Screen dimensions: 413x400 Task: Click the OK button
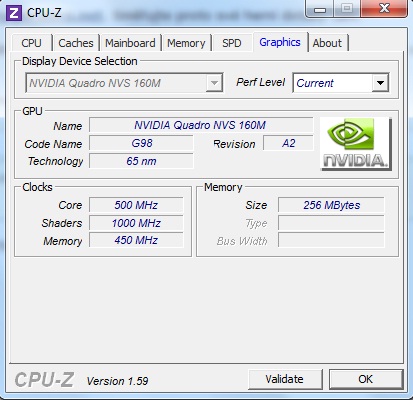(x=366, y=379)
